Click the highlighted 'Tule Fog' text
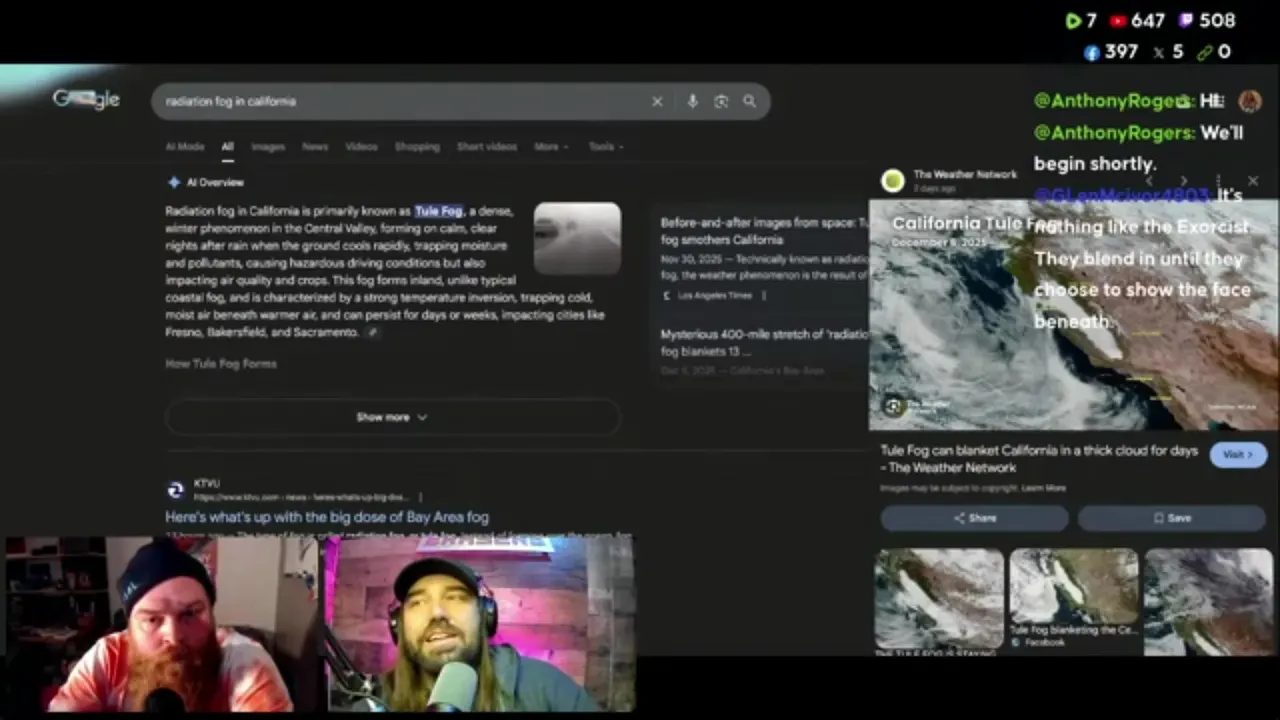 pos(439,211)
